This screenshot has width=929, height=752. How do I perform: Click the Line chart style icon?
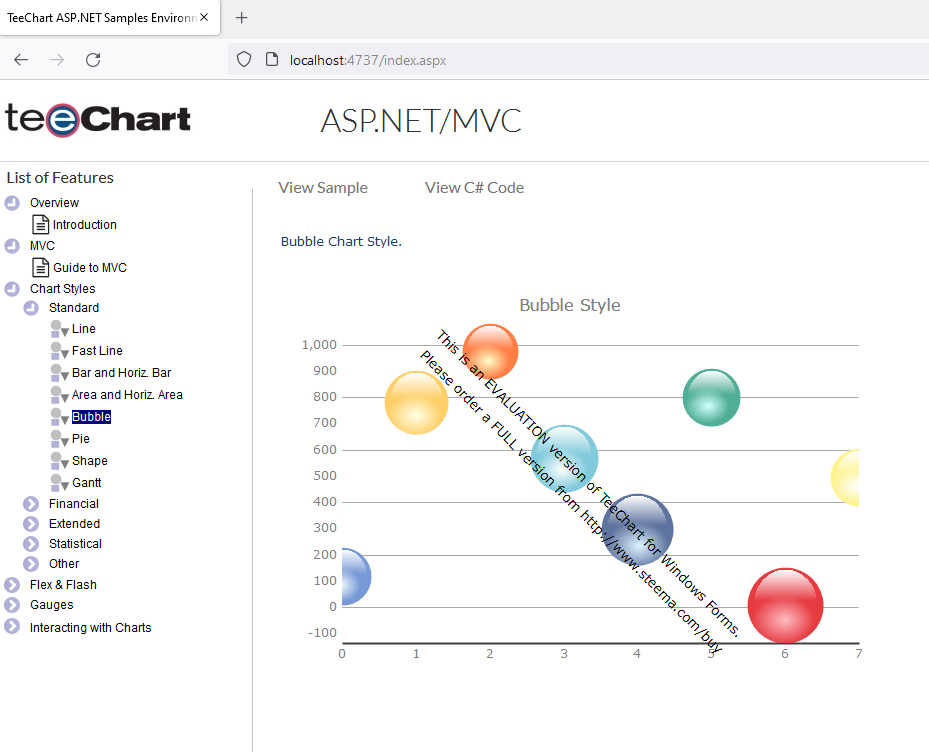59,329
